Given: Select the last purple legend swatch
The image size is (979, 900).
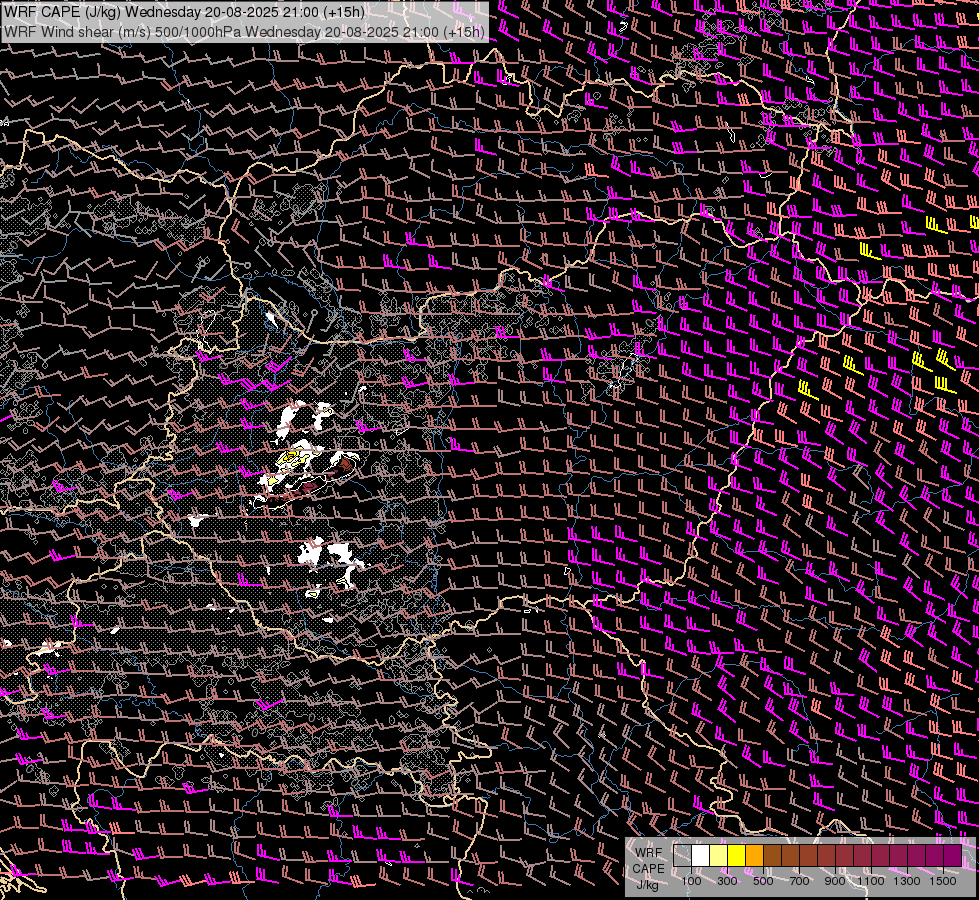Looking at the screenshot, I should (x=953, y=856).
